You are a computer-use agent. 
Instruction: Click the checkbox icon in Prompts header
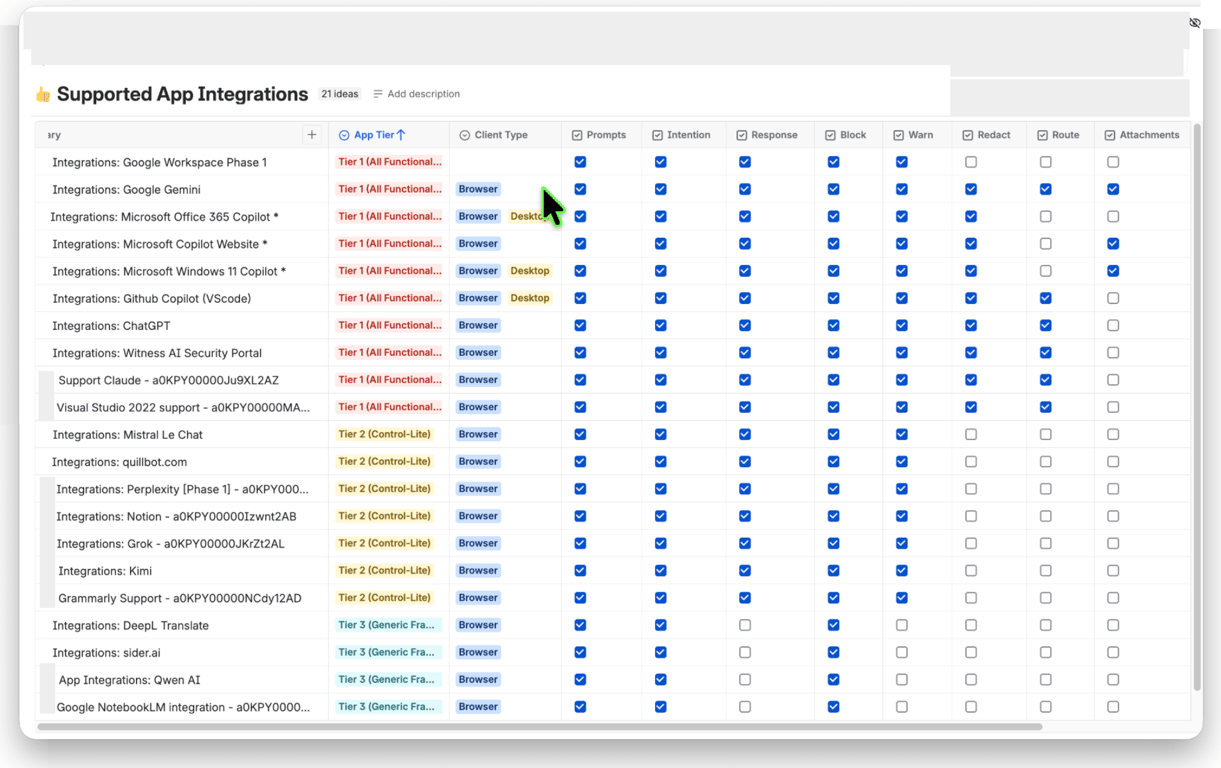577,135
